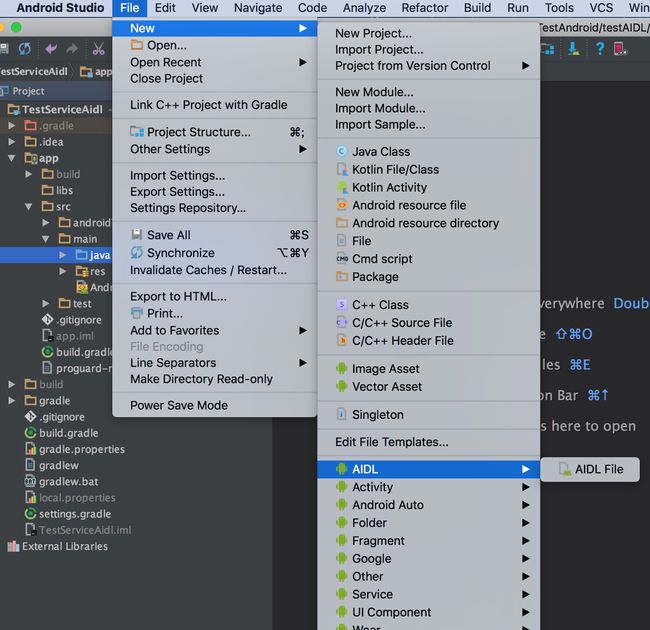Choose C++ Class entry
Image resolution: width=650 pixels, height=630 pixels.
[x=429, y=305]
